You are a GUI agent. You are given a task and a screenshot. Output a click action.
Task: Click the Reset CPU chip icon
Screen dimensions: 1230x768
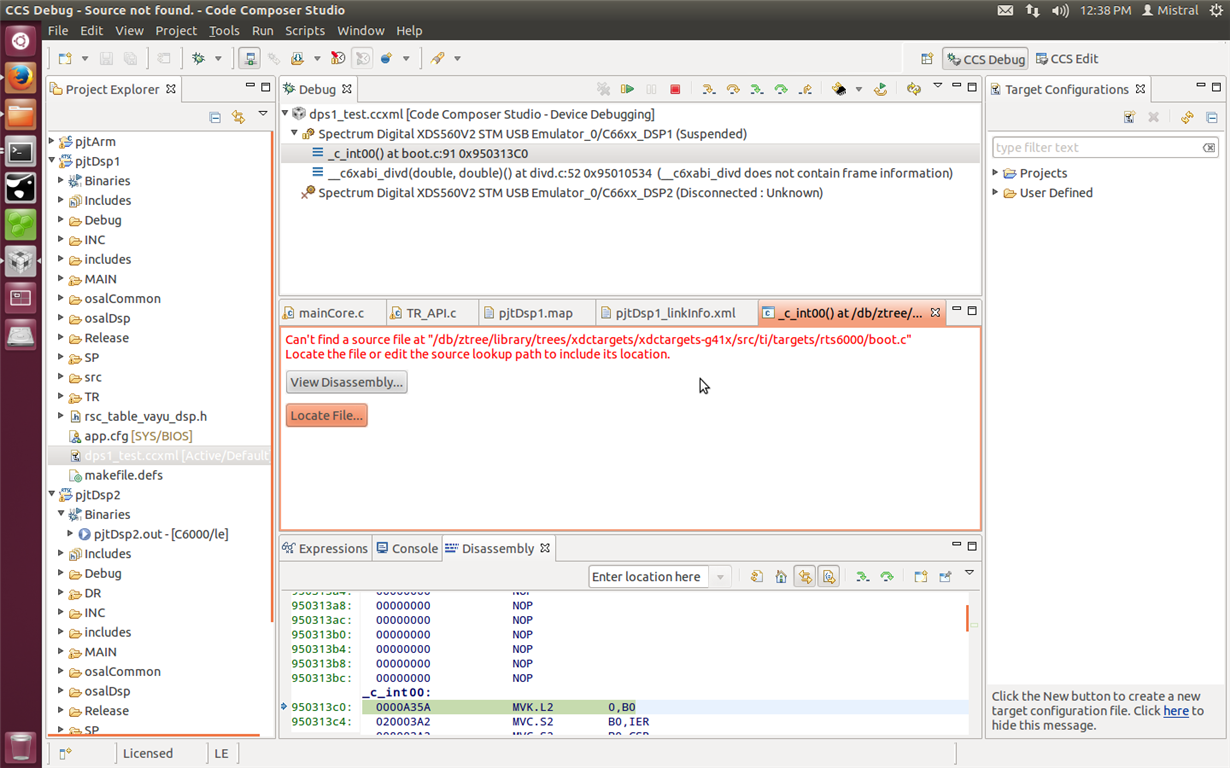click(x=839, y=89)
